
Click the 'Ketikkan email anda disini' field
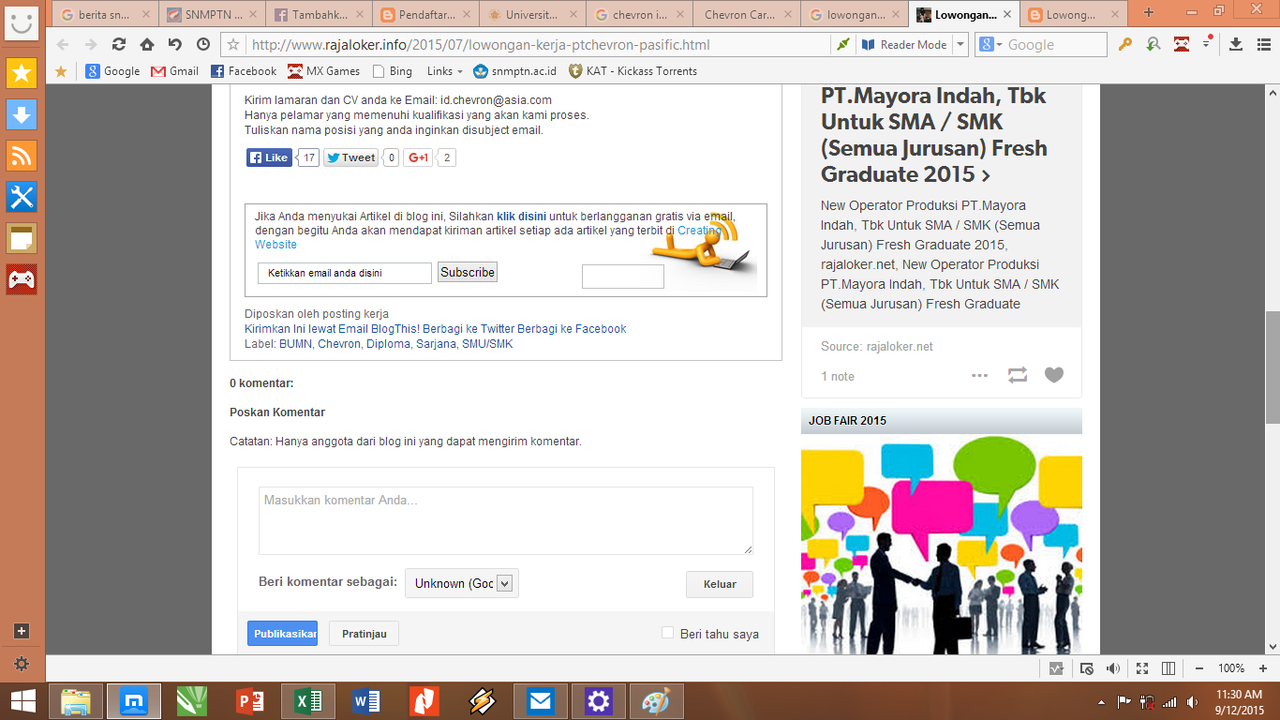tap(345, 273)
